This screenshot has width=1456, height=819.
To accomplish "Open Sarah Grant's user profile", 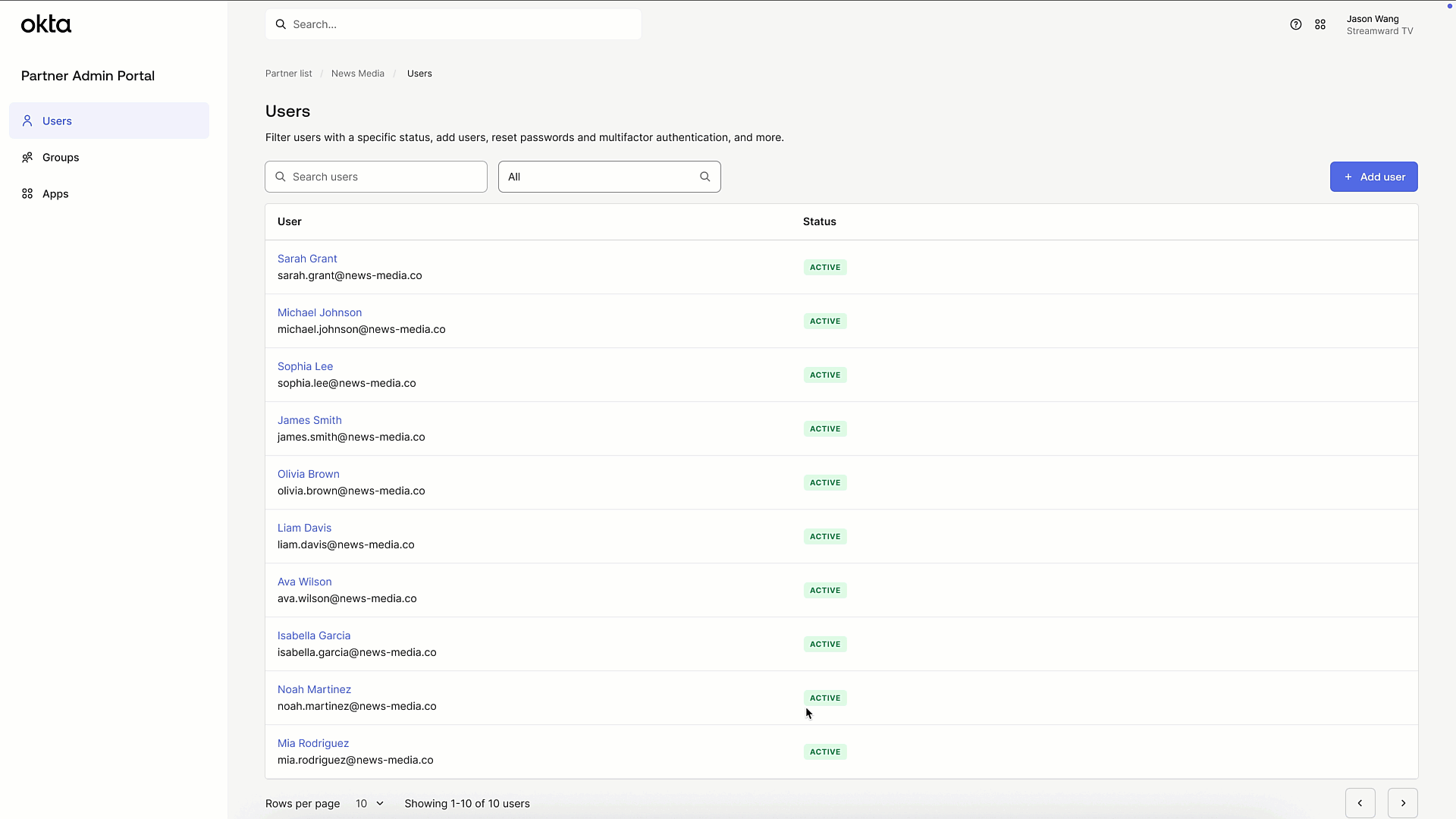I will point(307,258).
